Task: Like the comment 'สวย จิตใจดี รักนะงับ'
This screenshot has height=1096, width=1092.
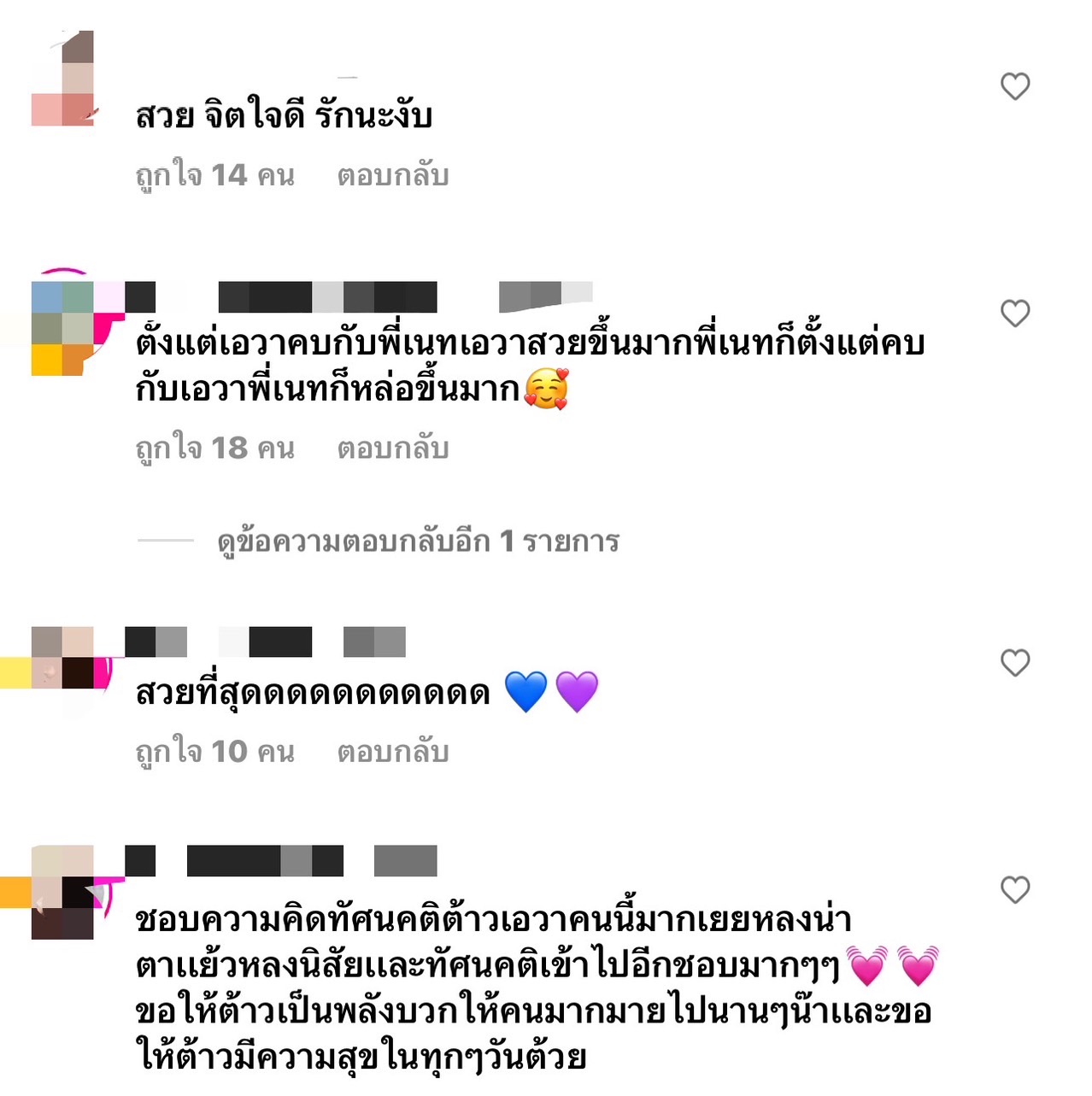Action: 1015,86
